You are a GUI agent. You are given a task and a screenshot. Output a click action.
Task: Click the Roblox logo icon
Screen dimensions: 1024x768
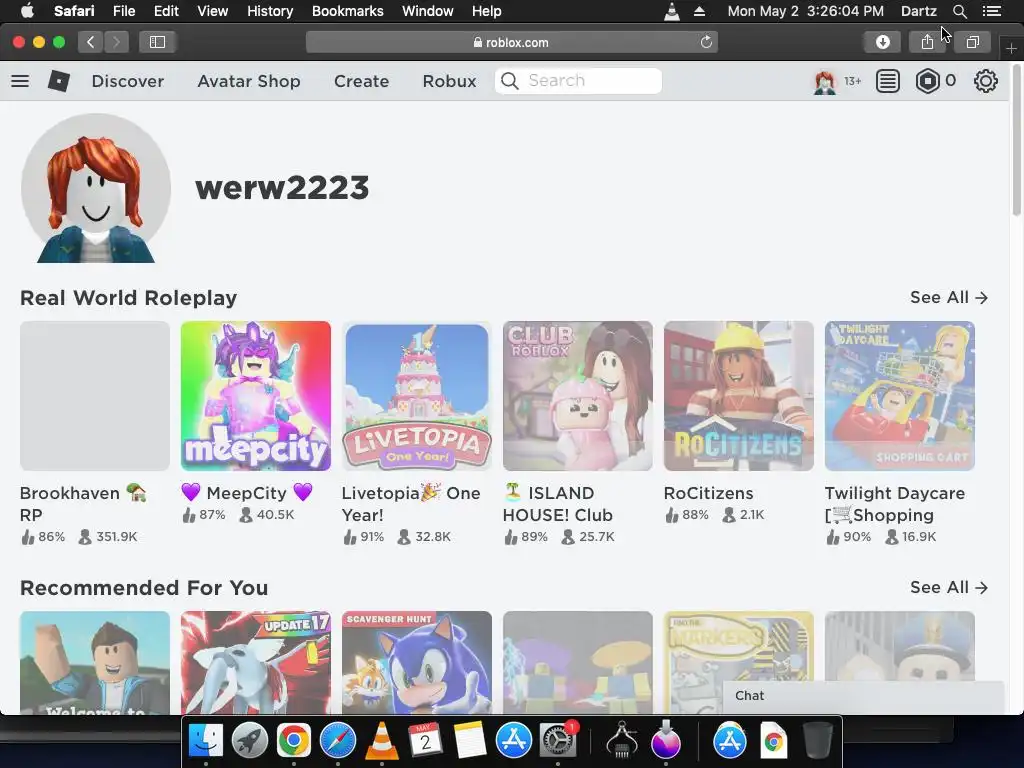click(x=59, y=81)
